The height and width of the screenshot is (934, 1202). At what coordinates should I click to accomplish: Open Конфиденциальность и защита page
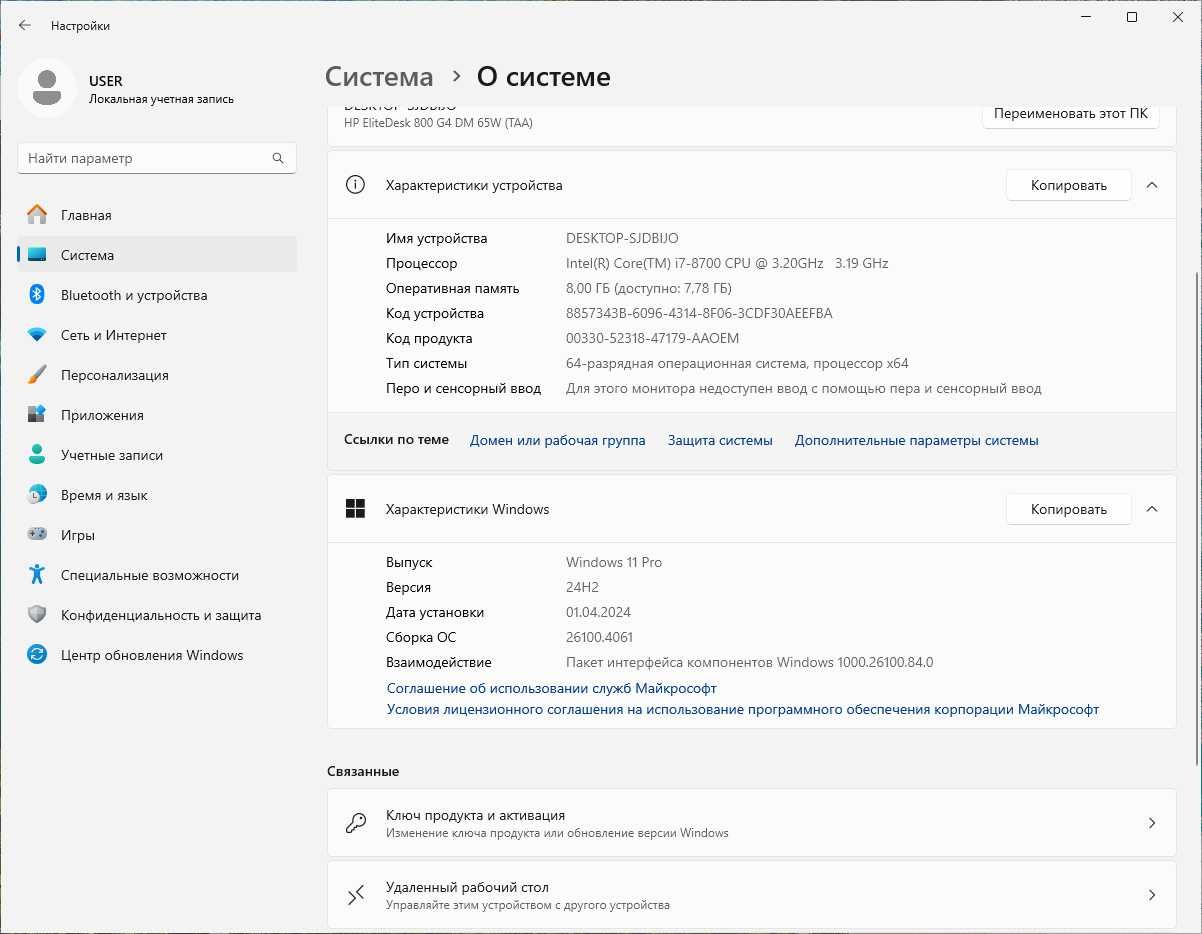tap(157, 615)
